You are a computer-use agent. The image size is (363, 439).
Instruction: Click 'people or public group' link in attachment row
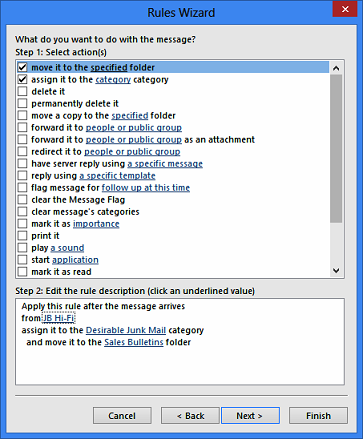(134, 140)
